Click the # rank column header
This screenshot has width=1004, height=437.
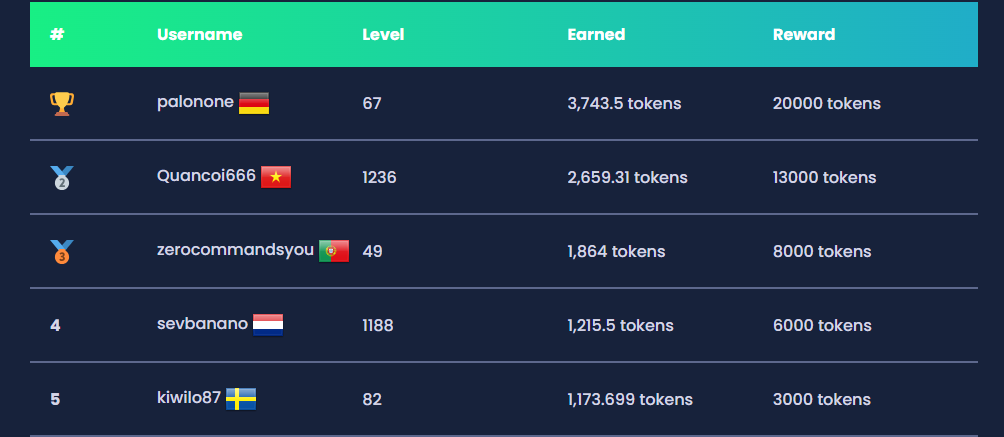coord(57,35)
